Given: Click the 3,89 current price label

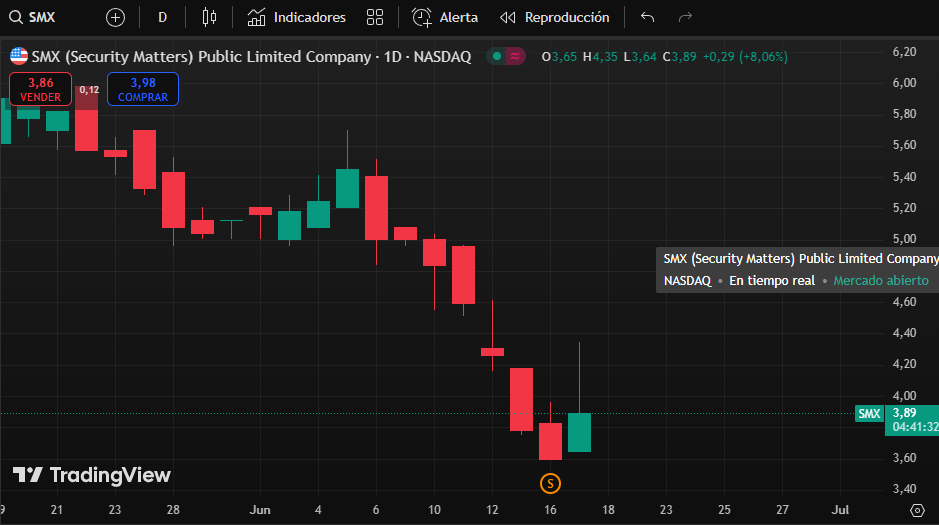Looking at the screenshot, I should tap(904, 412).
